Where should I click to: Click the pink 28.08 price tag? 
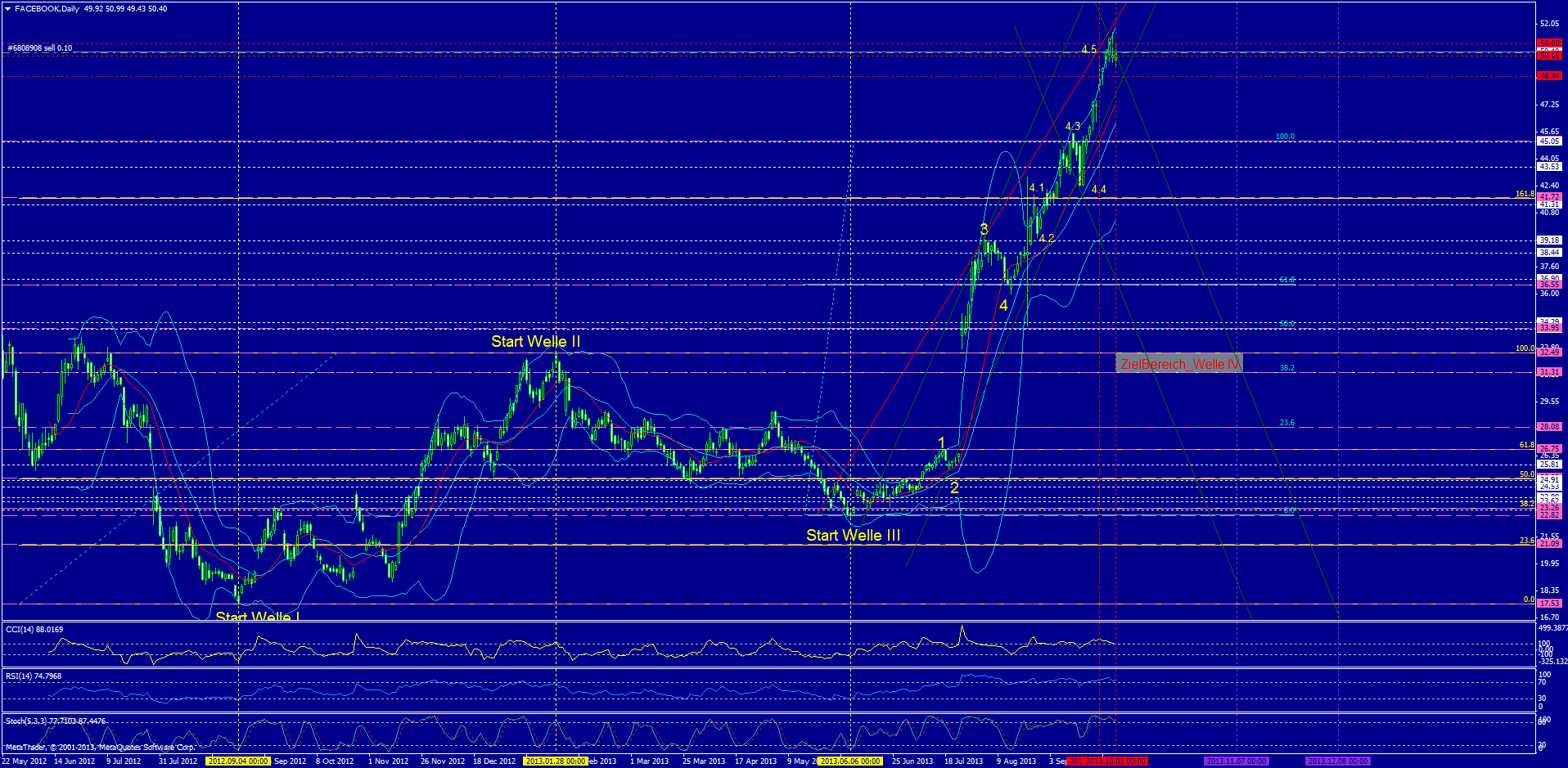pyautogui.click(x=1549, y=427)
